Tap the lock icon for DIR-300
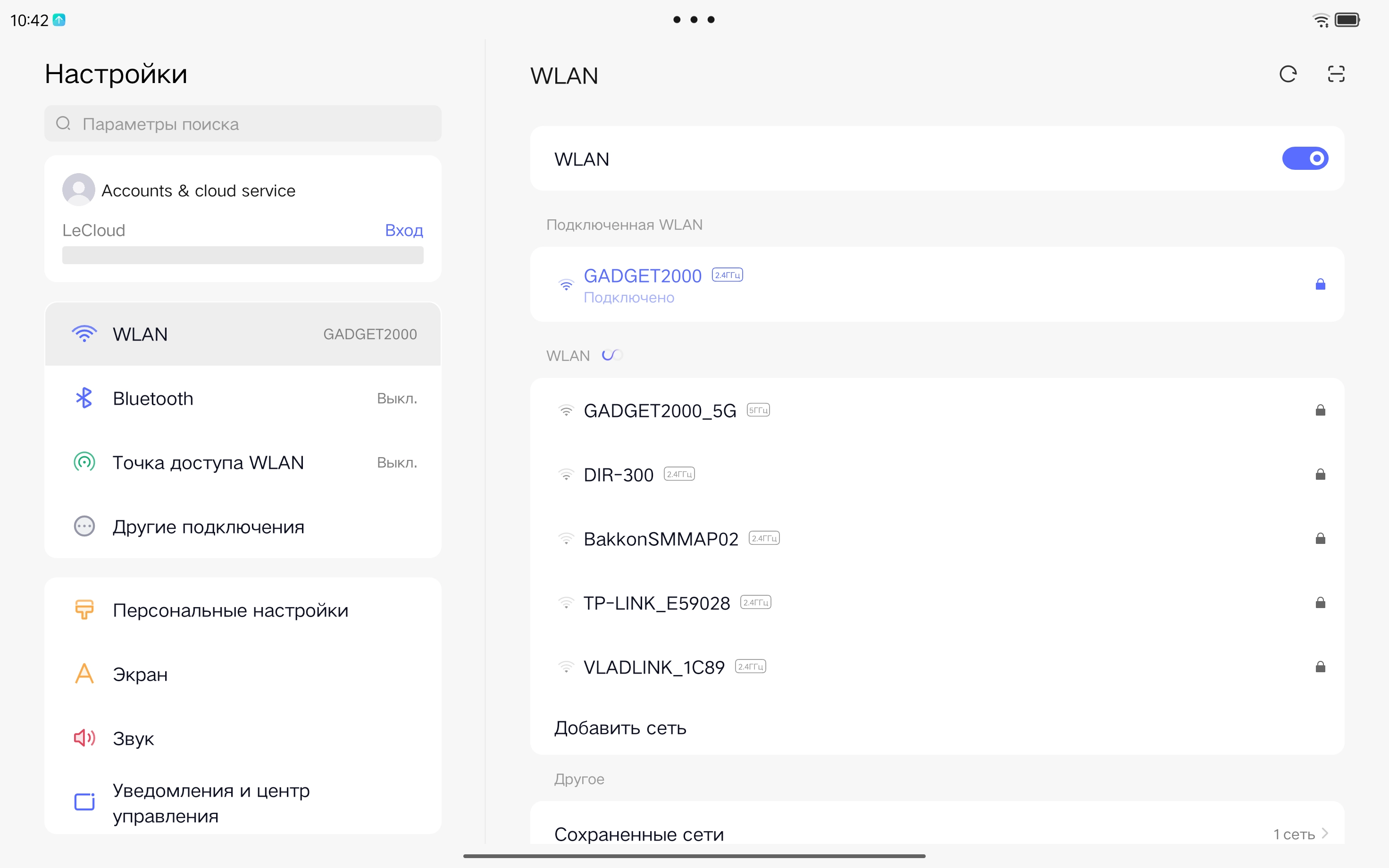1389x868 pixels. pyautogui.click(x=1320, y=475)
